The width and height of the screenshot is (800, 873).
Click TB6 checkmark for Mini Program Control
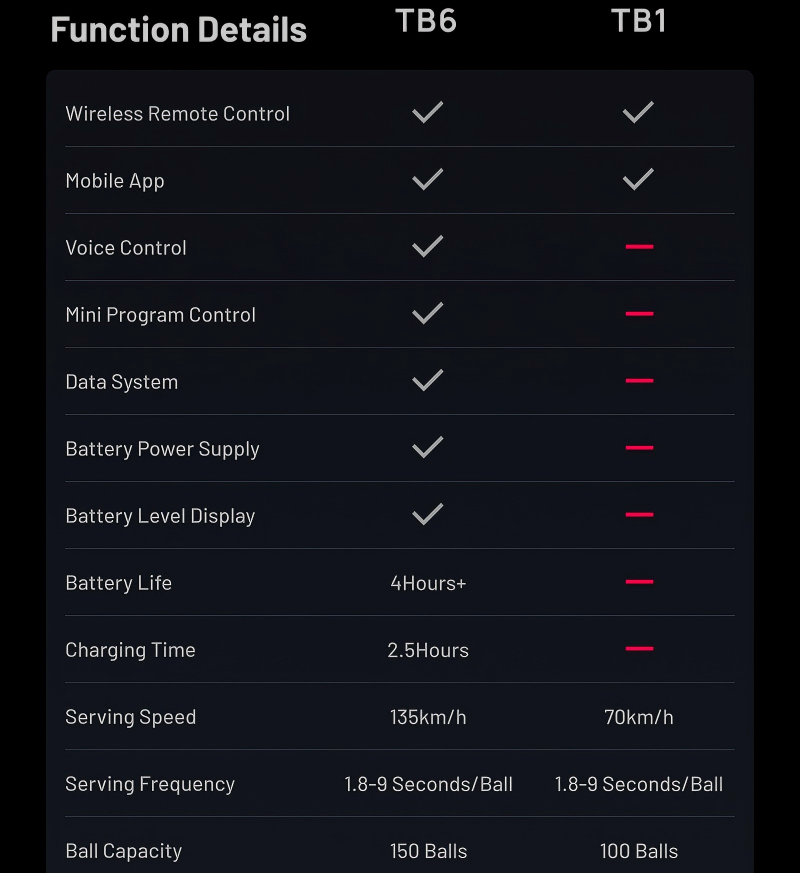click(x=428, y=314)
